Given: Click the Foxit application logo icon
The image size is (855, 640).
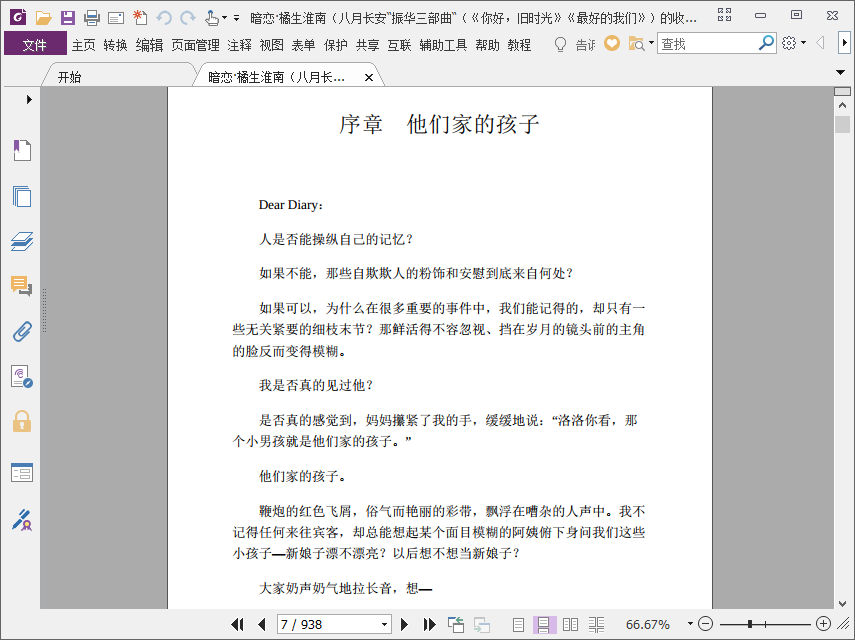Looking at the screenshot, I should (x=18, y=17).
